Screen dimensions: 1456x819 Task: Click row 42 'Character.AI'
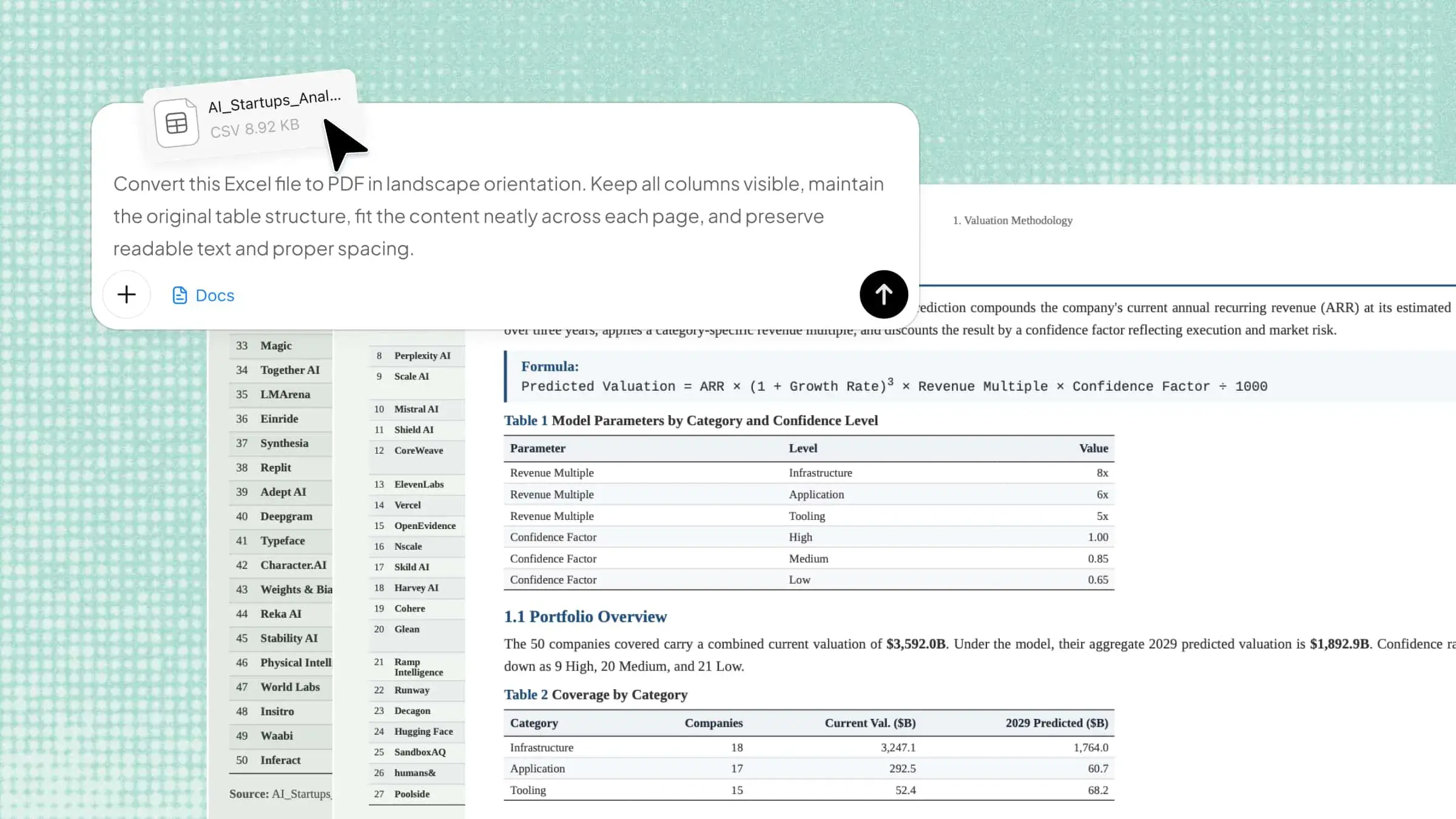click(x=281, y=565)
